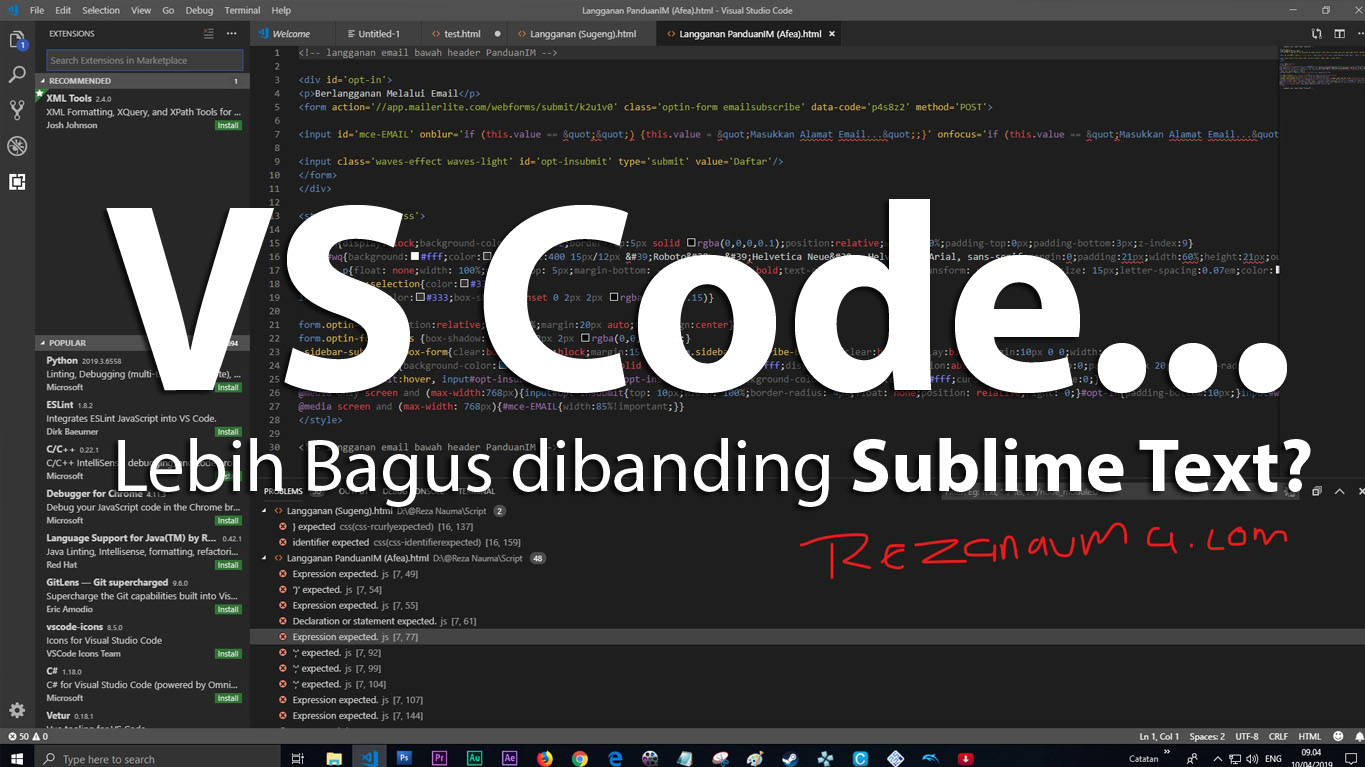1365x767 pixels.
Task: Open the Manage gear in activity bar
Action: click(x=17, y=710)
